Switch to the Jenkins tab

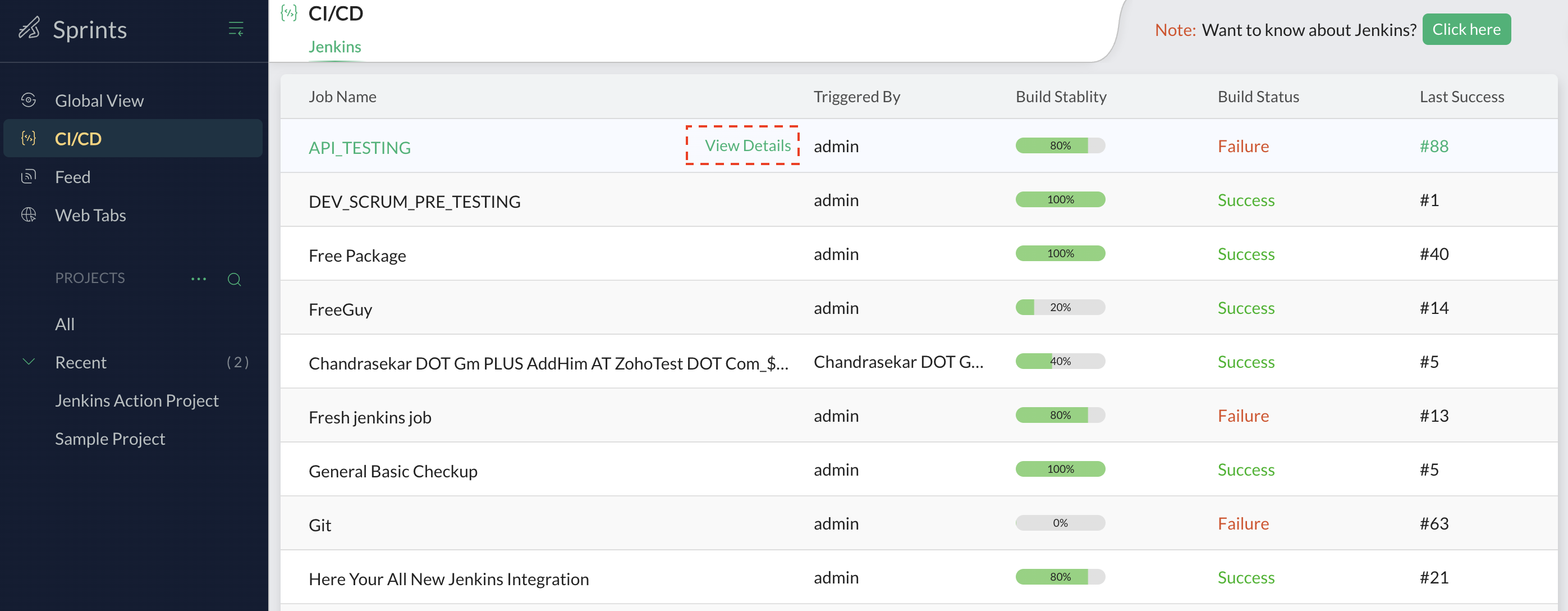coord(335,47)
